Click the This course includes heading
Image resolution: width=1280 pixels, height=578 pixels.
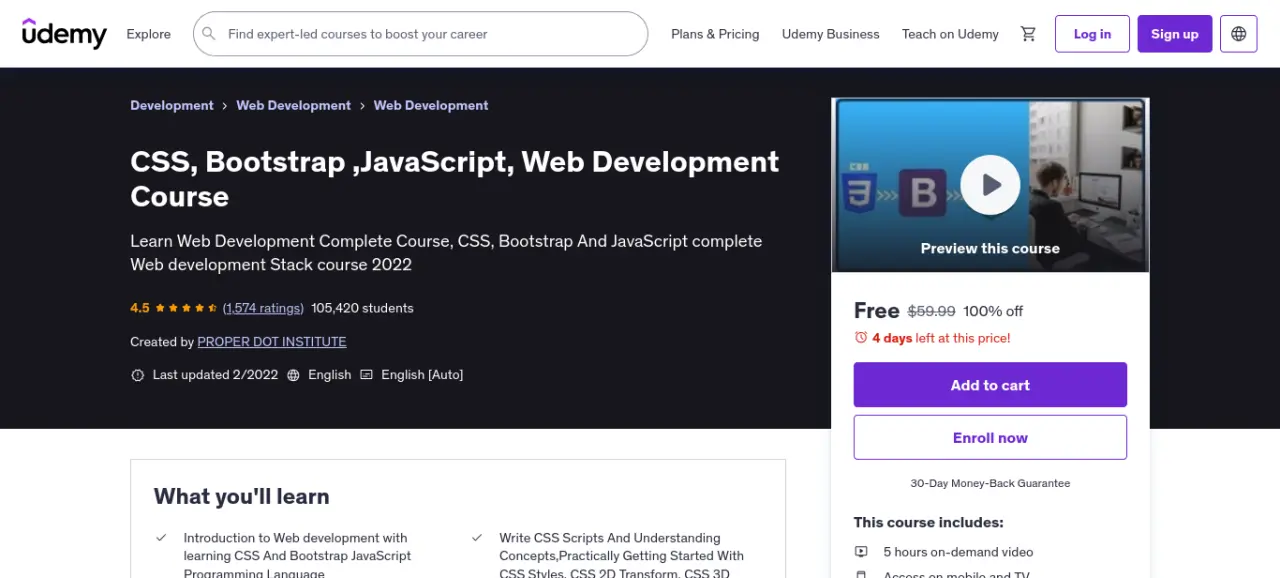[928, 522]
